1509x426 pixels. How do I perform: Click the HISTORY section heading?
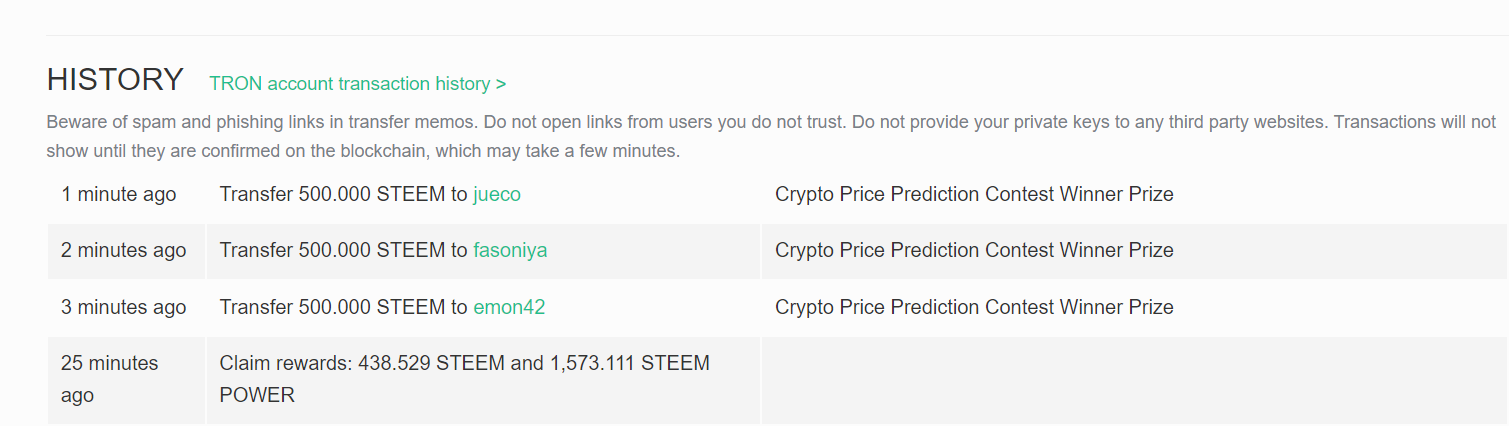point(115,80)
